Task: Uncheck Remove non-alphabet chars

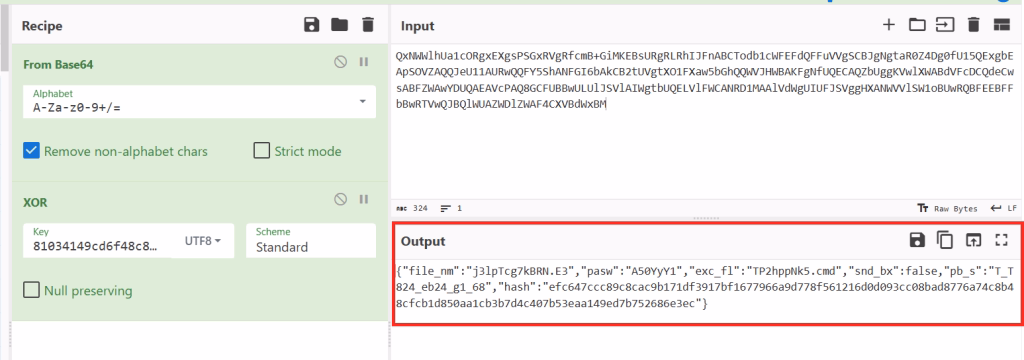Action: [x=31, y=151]
